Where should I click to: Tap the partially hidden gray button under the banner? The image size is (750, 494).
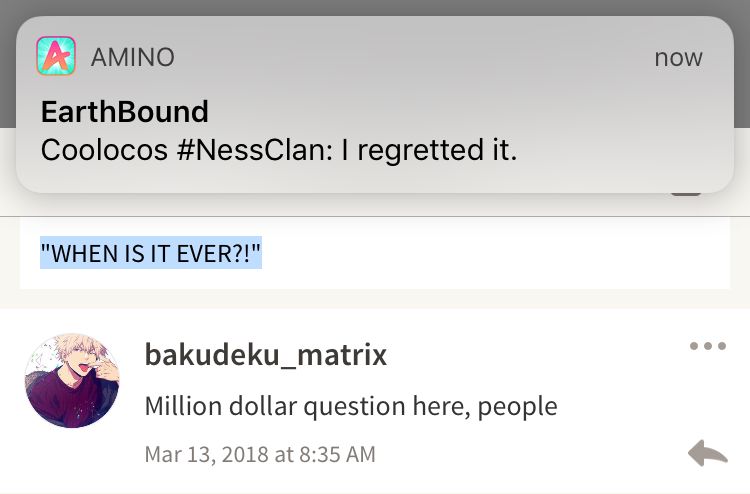point(685,194)
